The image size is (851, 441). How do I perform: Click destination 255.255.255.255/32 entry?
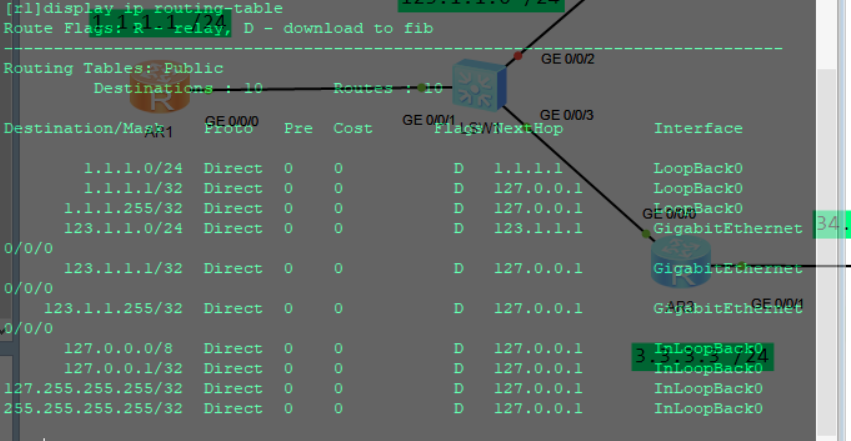click(x=93, y=409)
